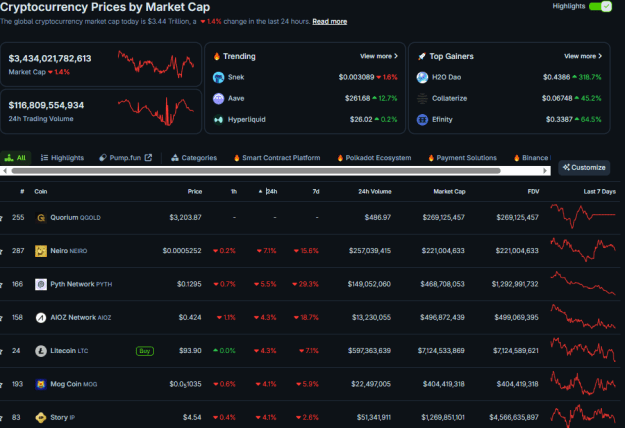Favorite Pyth Network with its star

pyautogui.click(x=1, y=285)
